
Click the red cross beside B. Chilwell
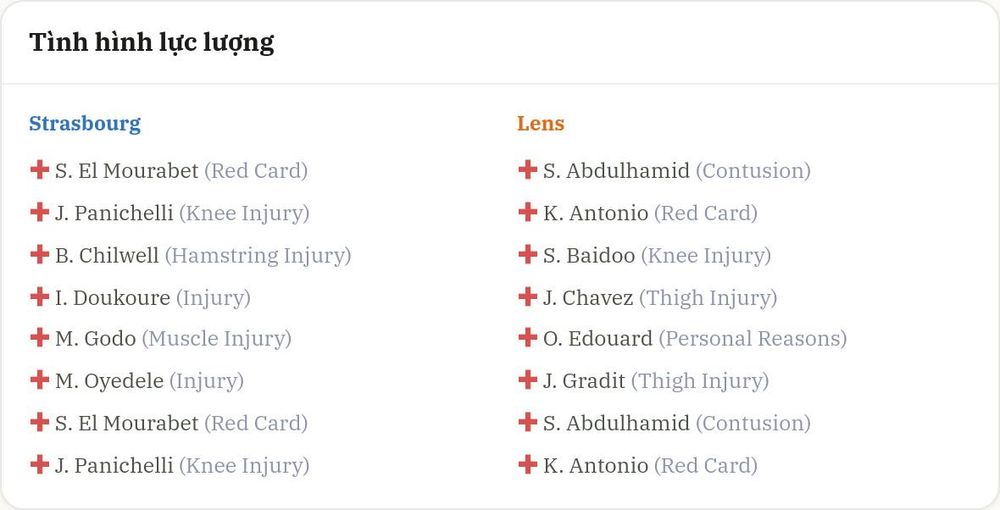40,254
